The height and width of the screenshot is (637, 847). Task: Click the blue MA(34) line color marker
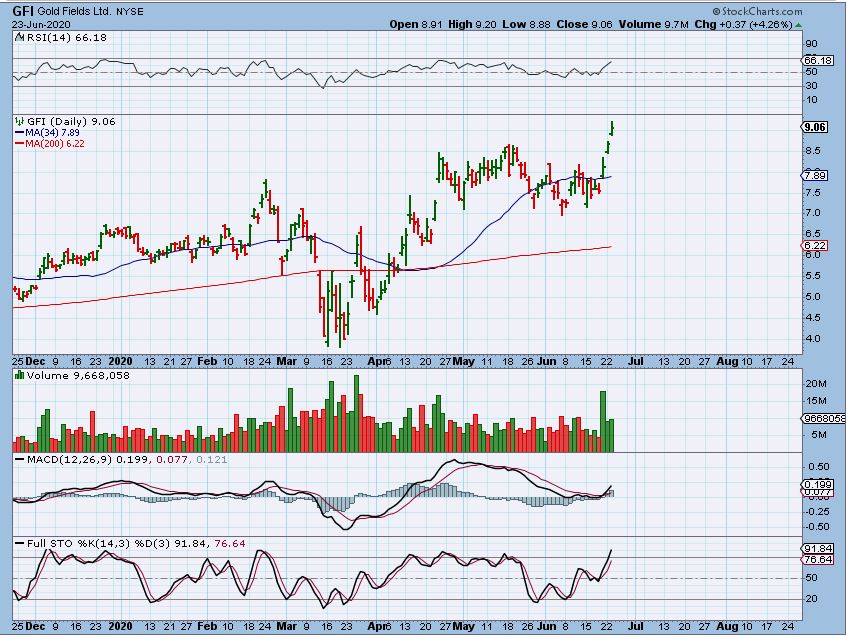click(19, 132)
